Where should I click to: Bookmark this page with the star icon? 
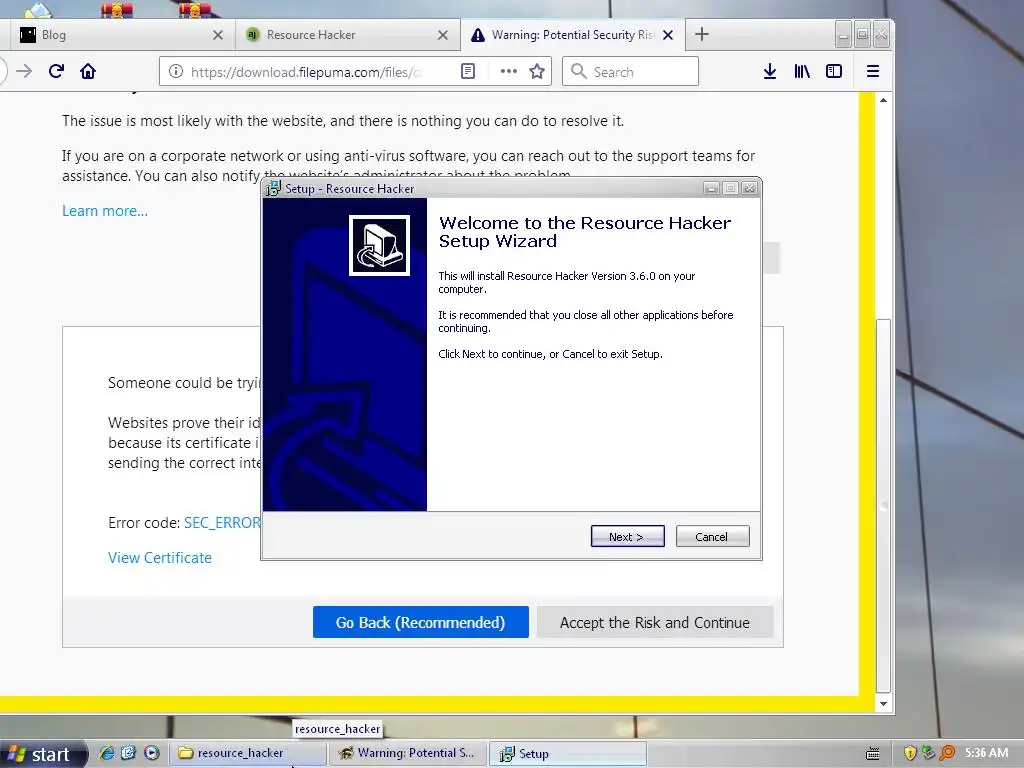click(x=537, y=71)
